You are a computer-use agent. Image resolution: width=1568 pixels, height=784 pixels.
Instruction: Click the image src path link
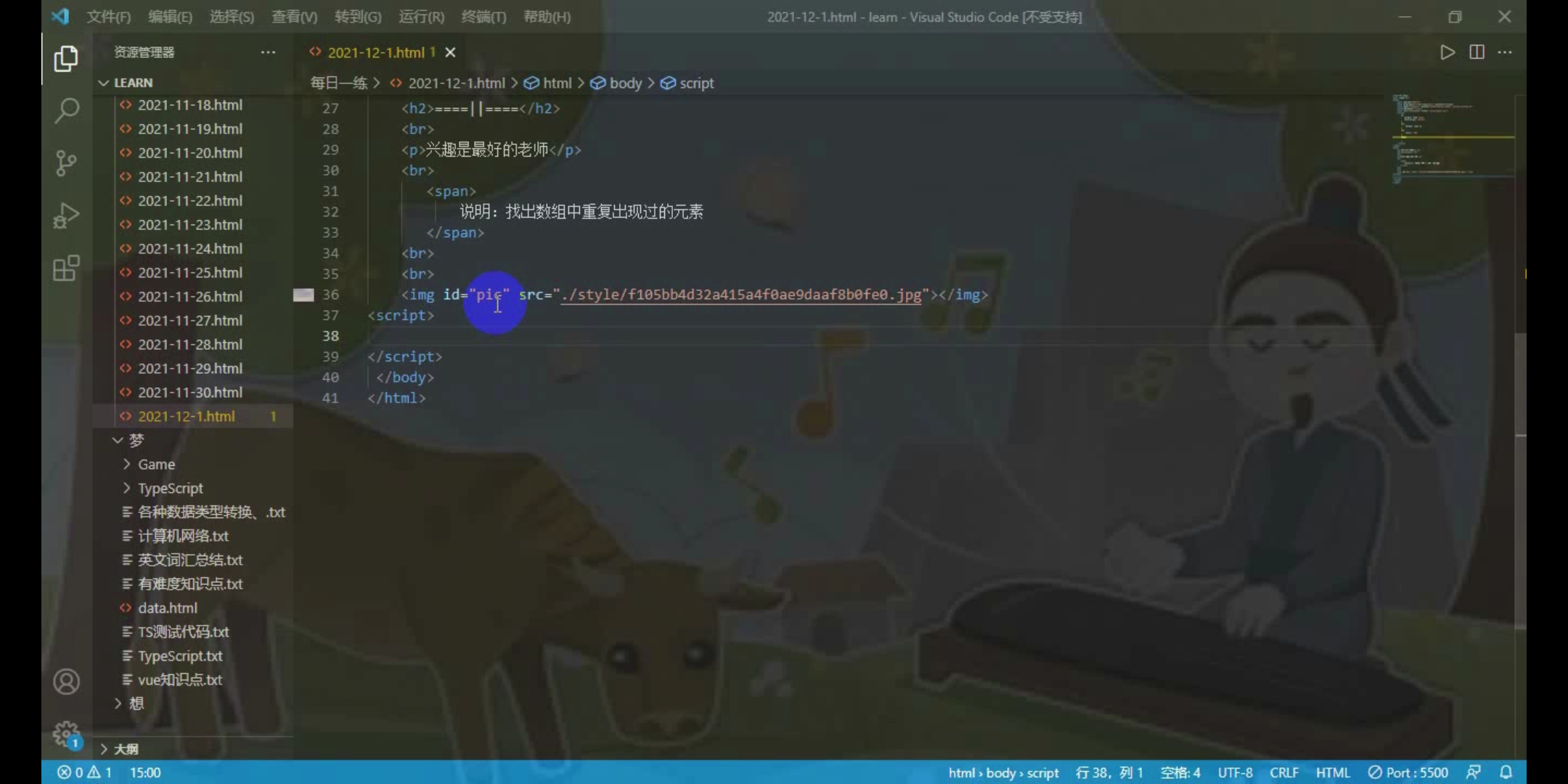pos(739,294)
